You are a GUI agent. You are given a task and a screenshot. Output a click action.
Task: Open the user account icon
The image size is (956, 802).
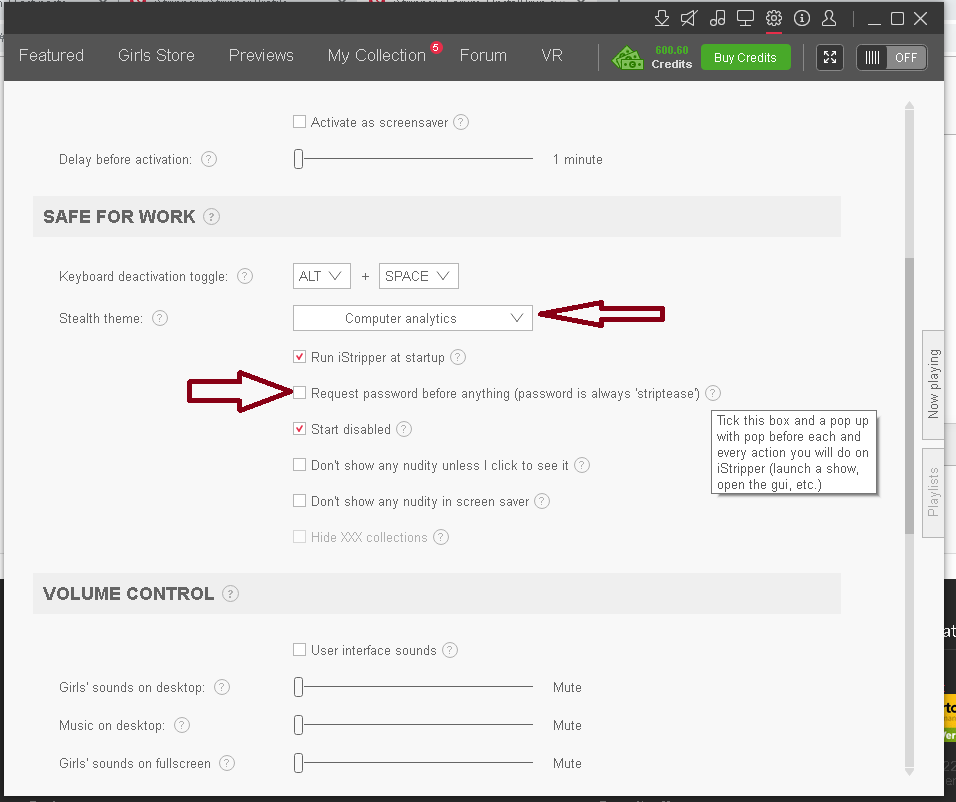(829, 18)
